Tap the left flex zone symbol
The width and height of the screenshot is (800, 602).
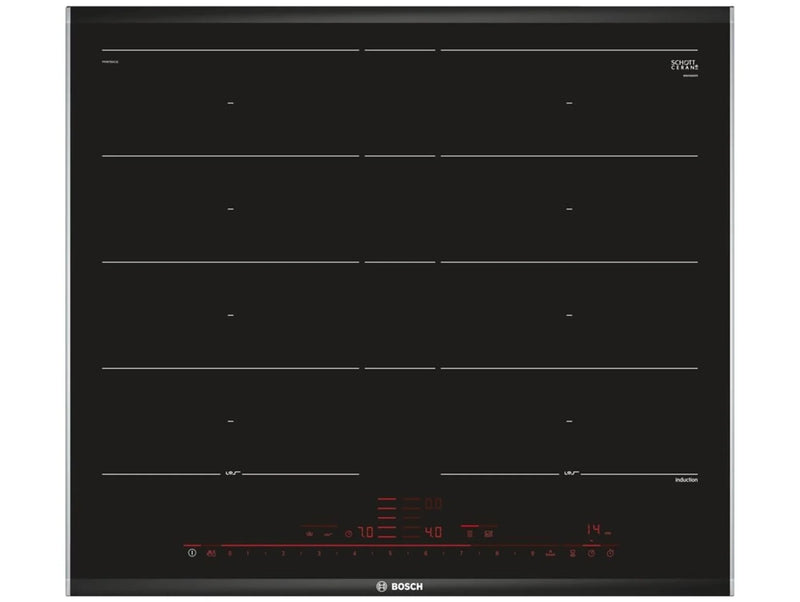point(229,473)
